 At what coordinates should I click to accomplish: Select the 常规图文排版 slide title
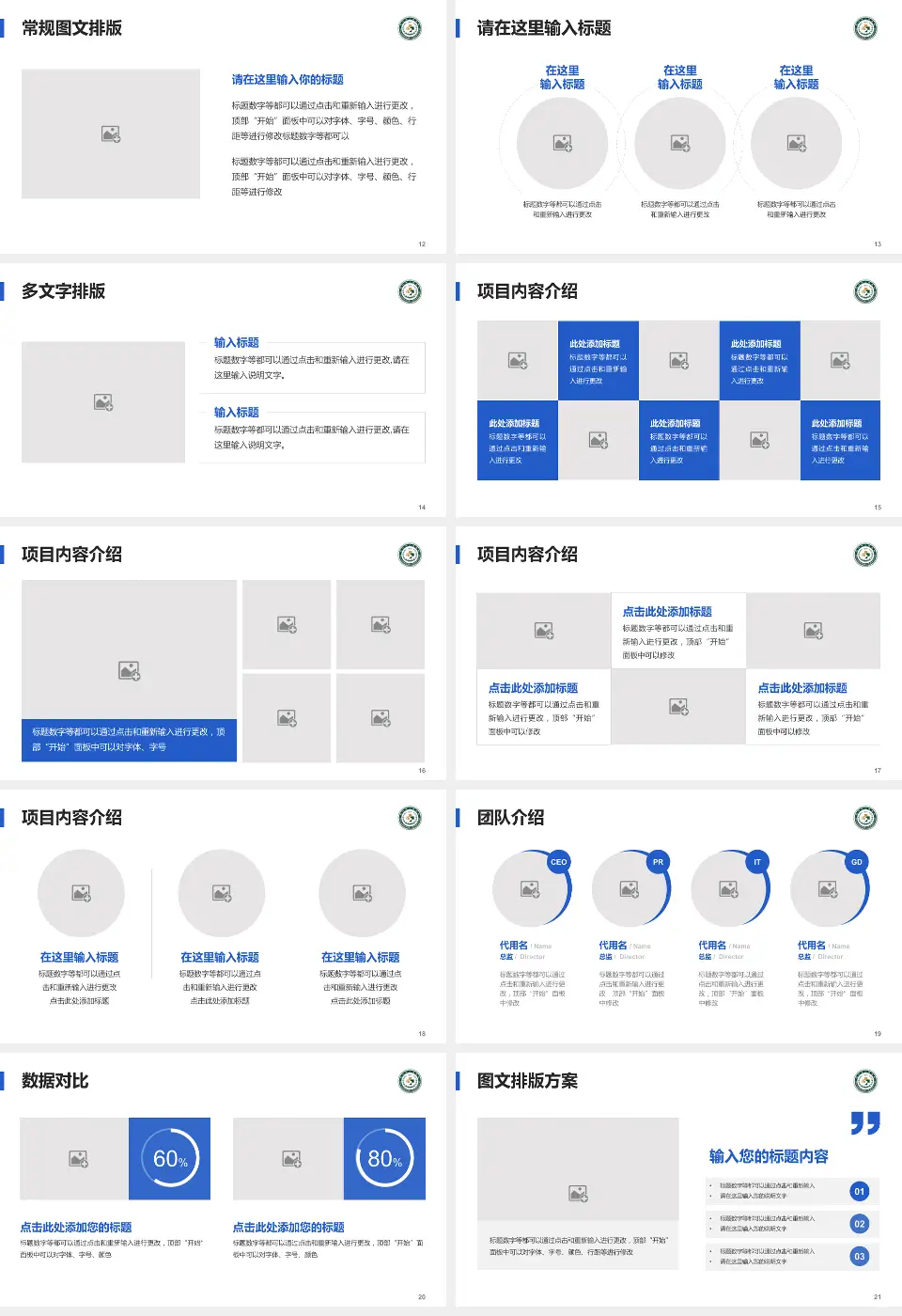point(72,28)
